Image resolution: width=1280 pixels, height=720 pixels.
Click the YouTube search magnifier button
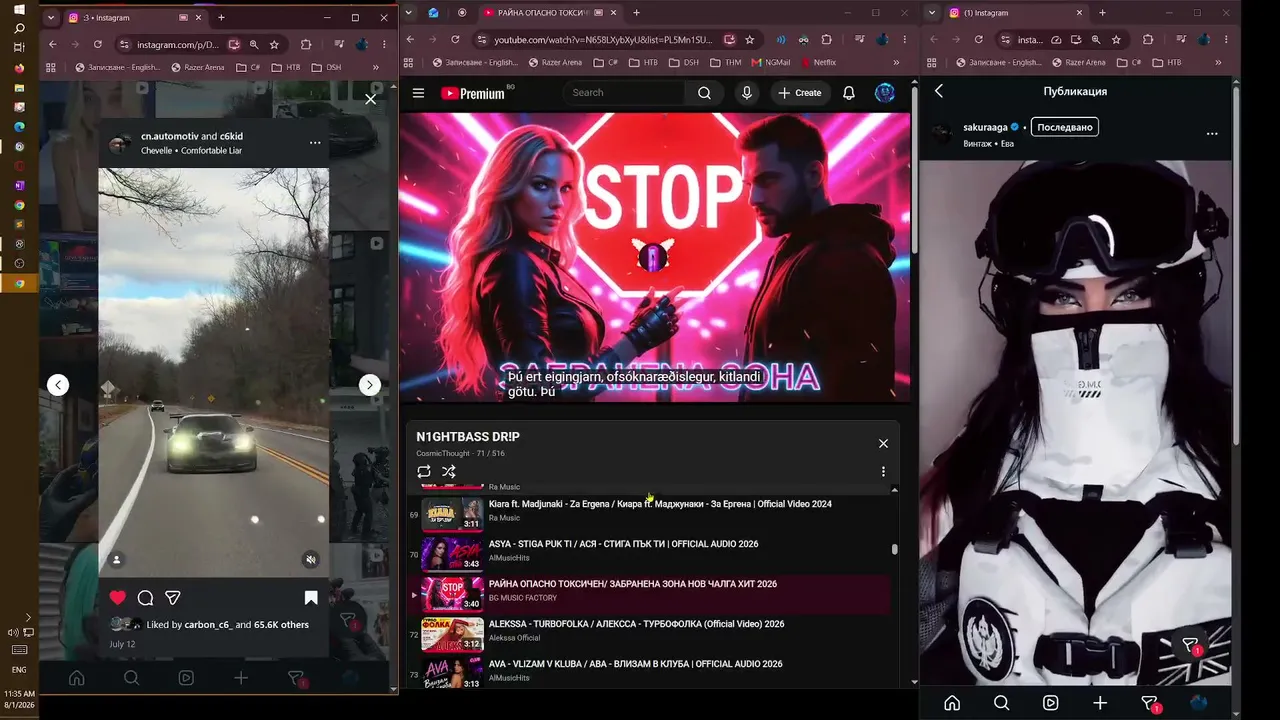click(x=705, y=93)
